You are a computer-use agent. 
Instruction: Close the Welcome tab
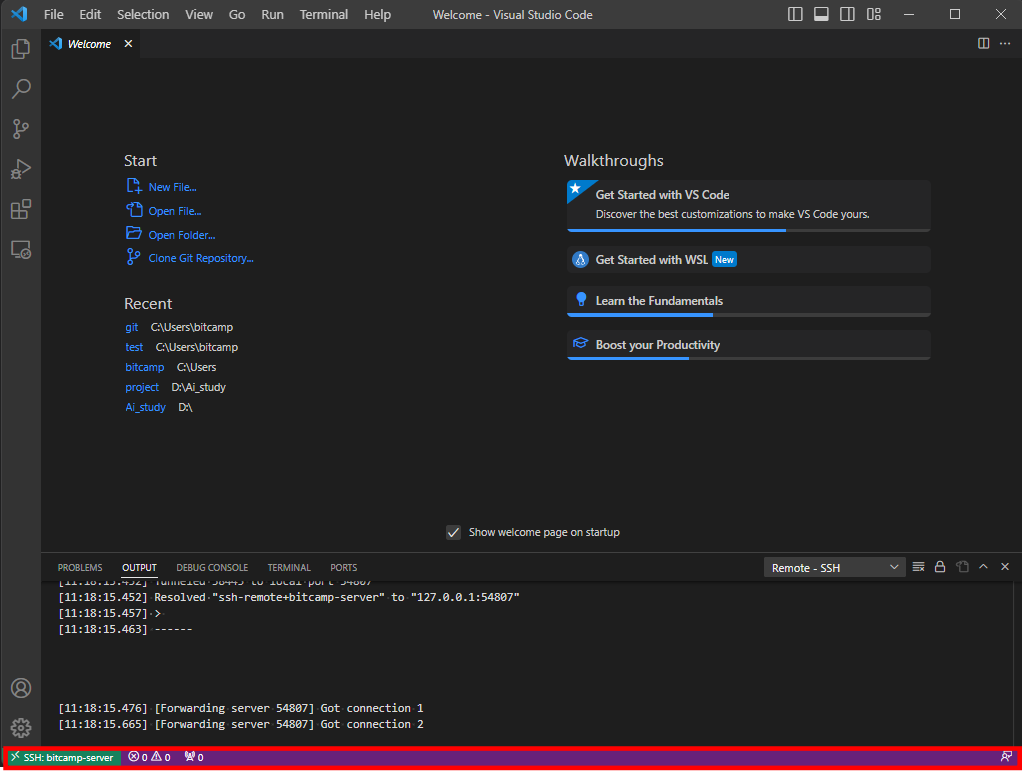[129, 44]
